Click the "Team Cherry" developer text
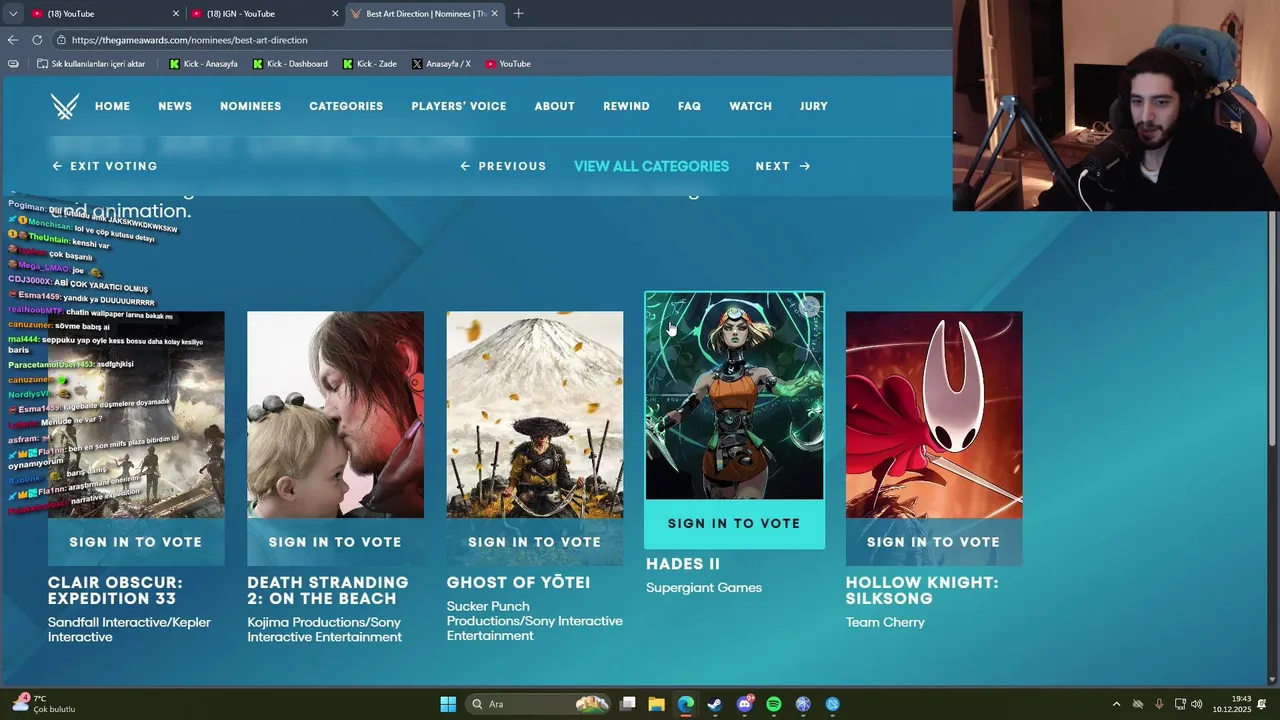The image size is (1280, 720). click(885, 622)
